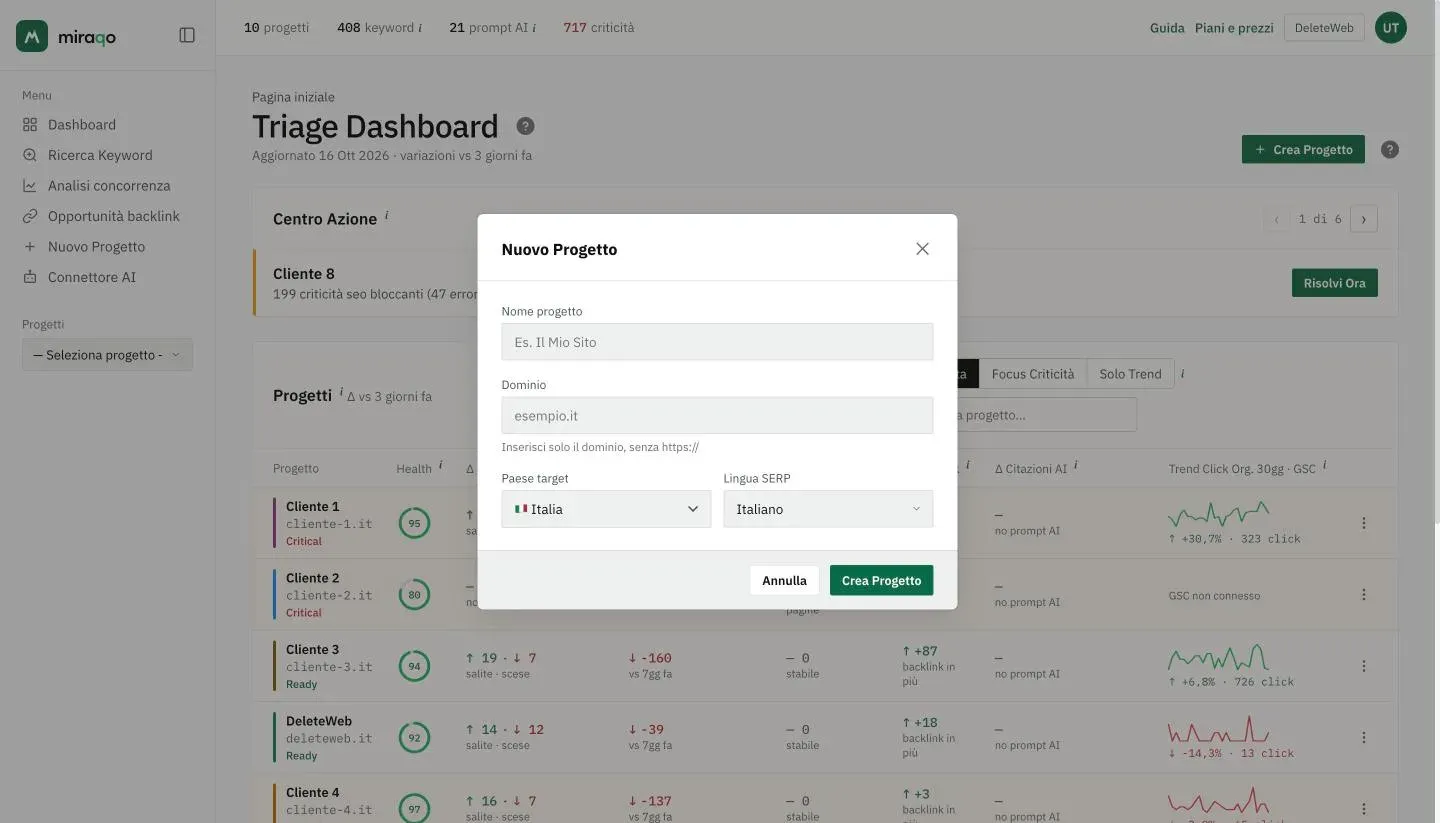Open Piani e prezzi link
Image resolution: width=1440 pixels, height=823 pixels.
point(1234,28)
